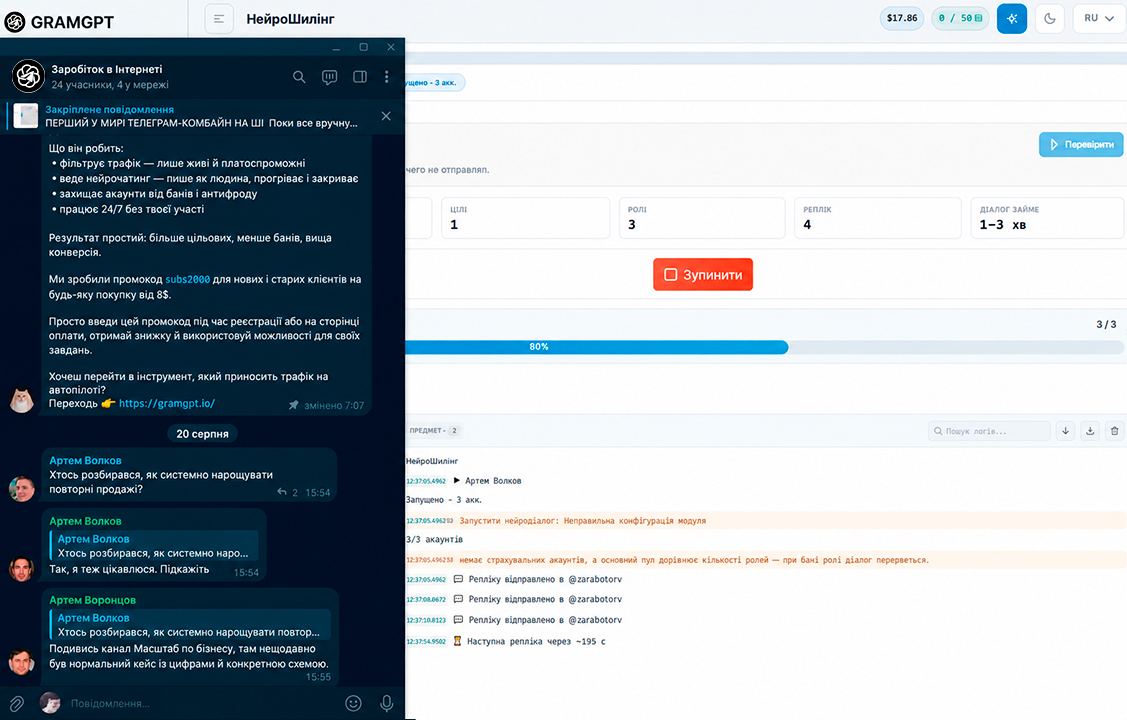This screenshot has width=1127, height=720.
Task: Open the RU language dropdown
Action: pos(1099,18)
